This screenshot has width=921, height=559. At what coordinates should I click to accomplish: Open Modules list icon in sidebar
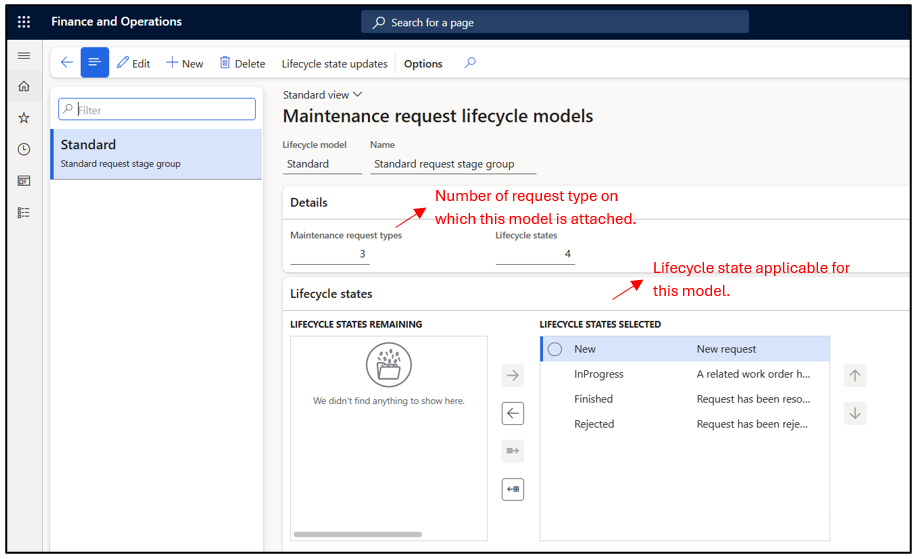coord(24,213)
